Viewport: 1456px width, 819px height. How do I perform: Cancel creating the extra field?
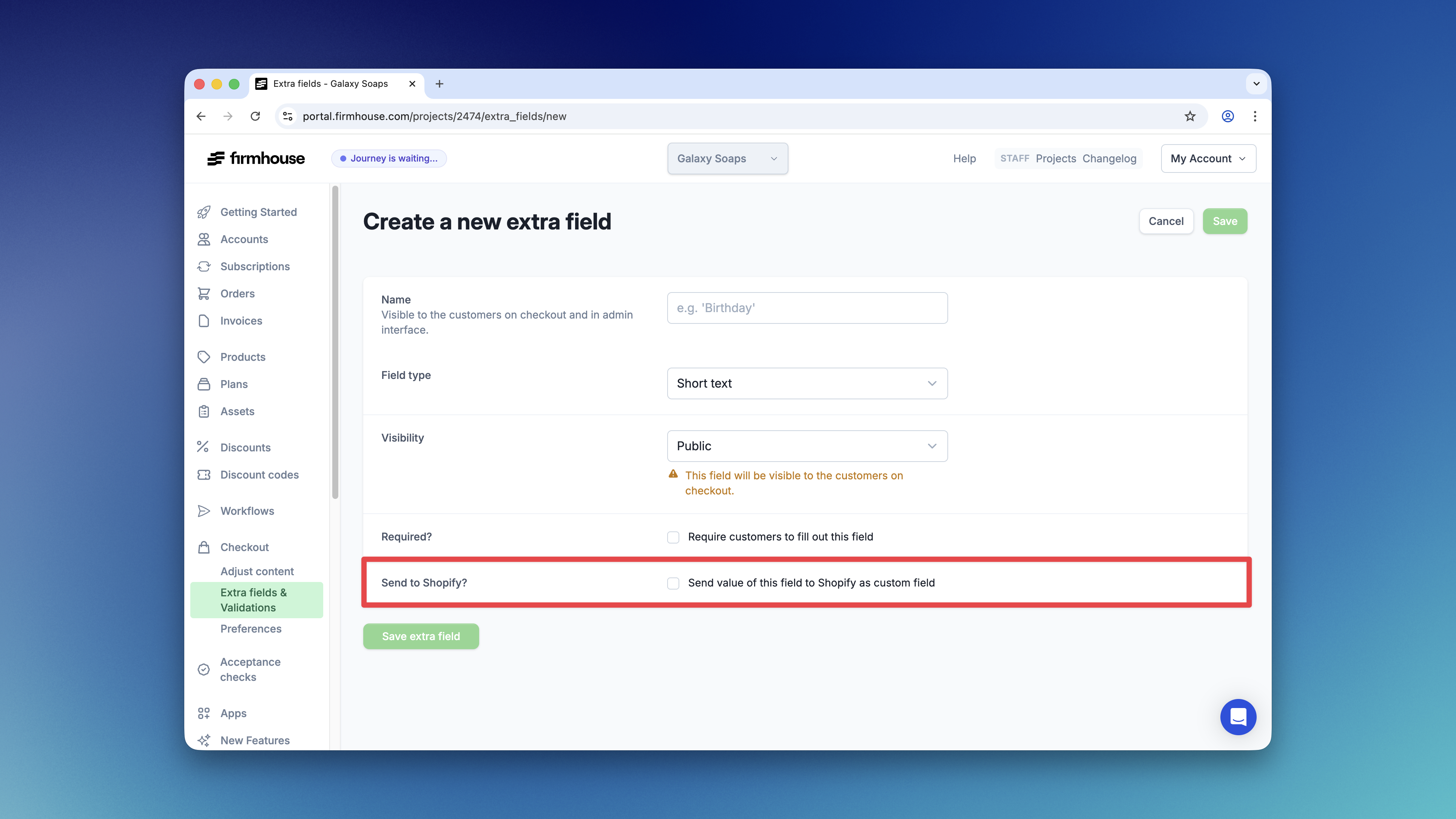coord(1166,221)
